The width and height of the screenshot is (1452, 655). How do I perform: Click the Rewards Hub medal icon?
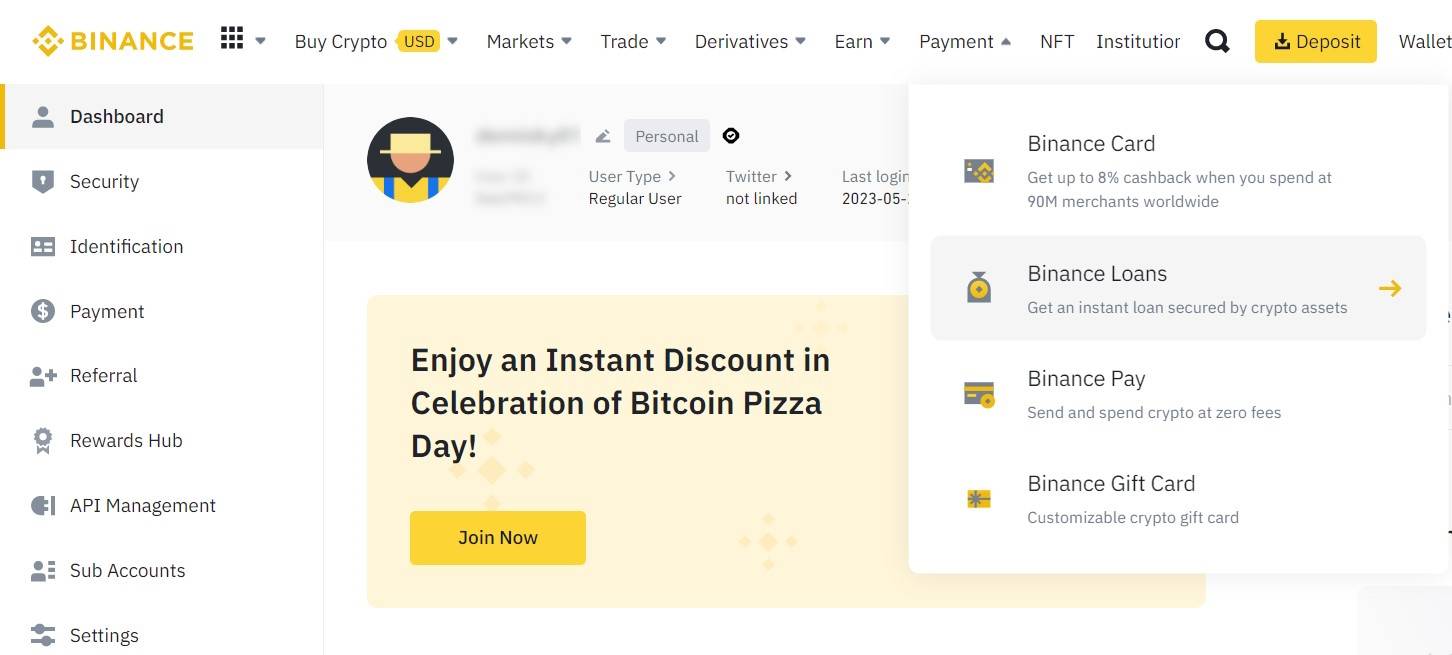click(42, 441)
